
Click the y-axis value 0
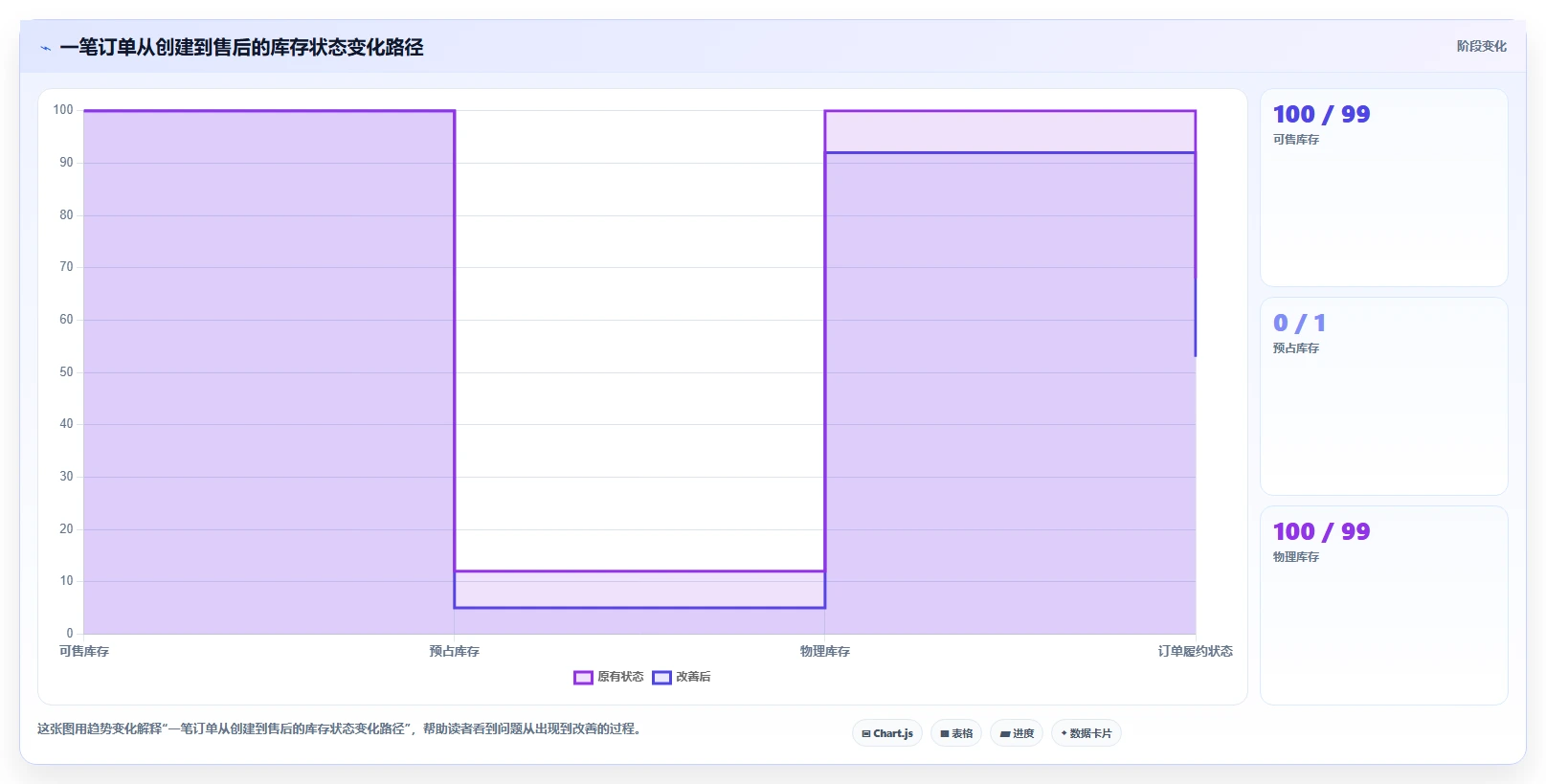pyautogui.click(x=70, y=633)
